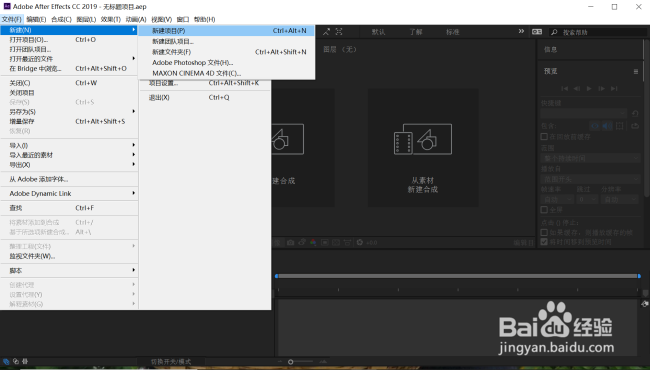Jump to last frame in preview
650x370 pixels.
click(x=614, y=89)
